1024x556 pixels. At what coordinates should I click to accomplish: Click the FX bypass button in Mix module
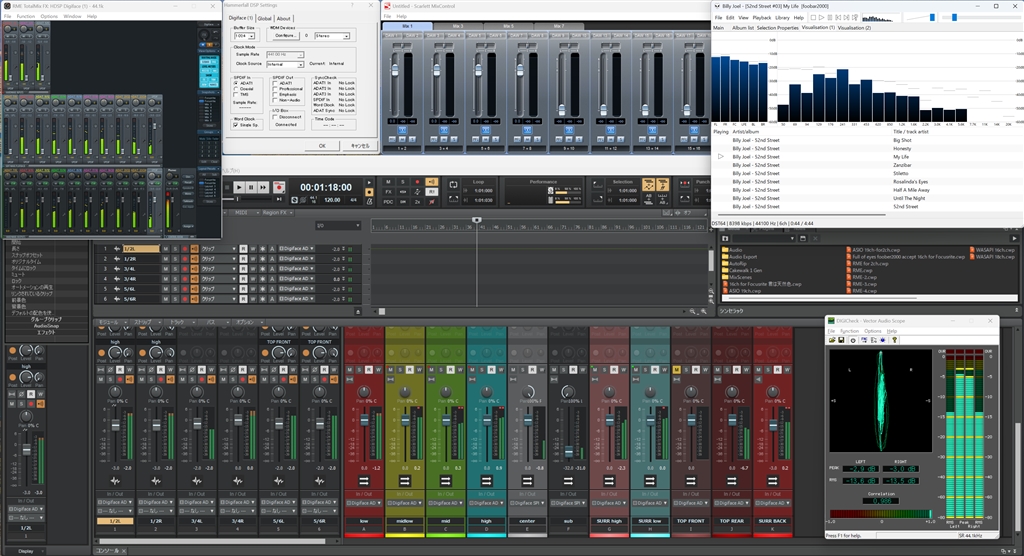[x=387, y=191]
